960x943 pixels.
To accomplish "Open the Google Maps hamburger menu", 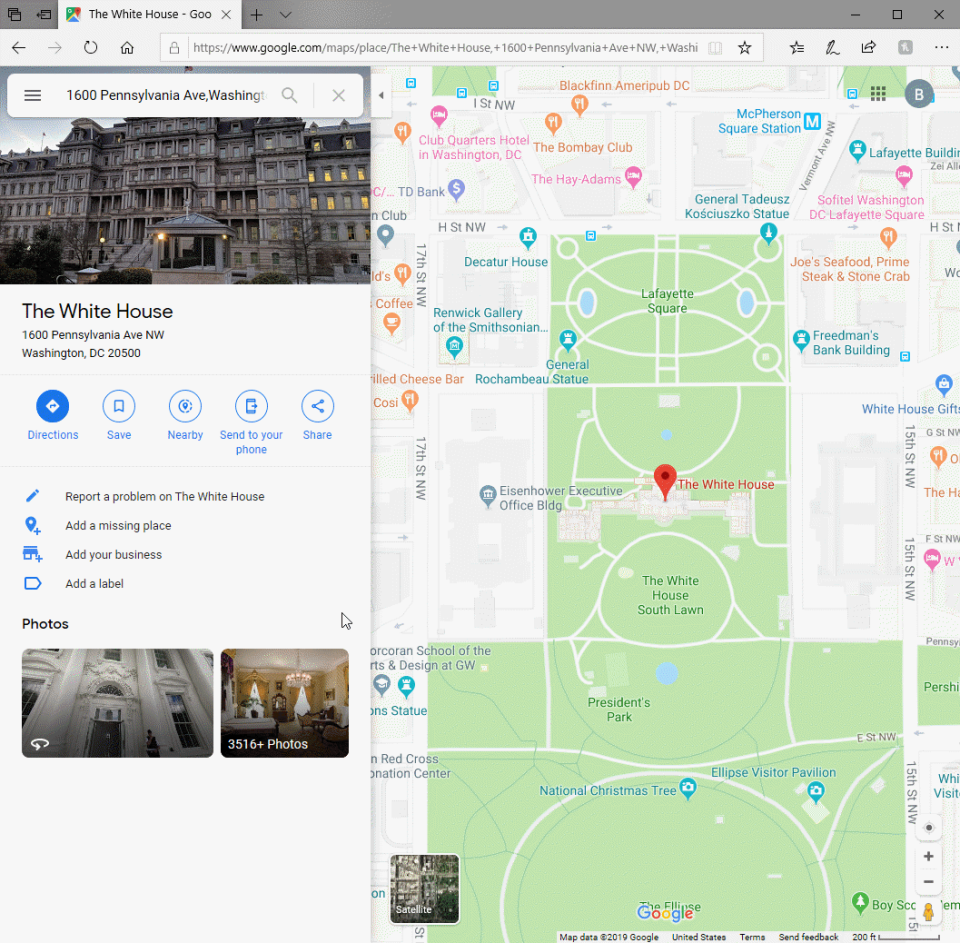I will click(x=32, y=95).
